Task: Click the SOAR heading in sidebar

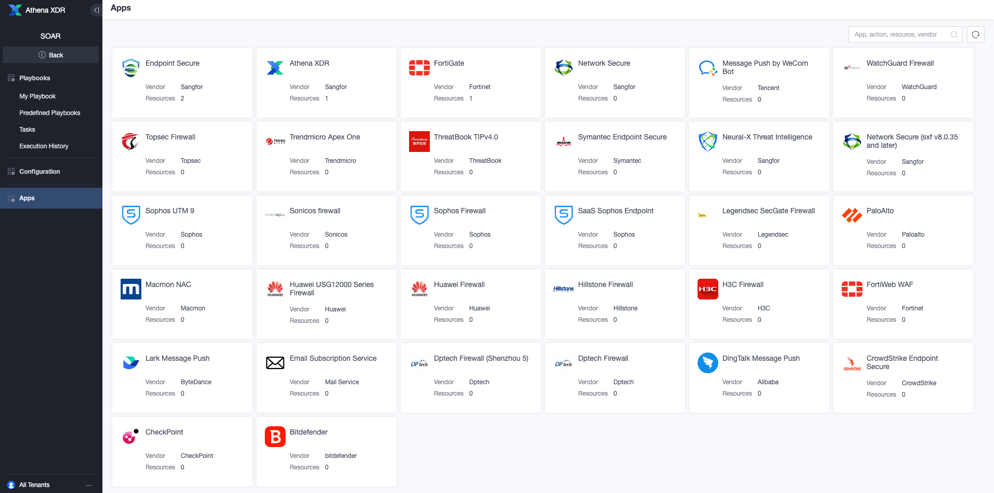Action: 51,37
